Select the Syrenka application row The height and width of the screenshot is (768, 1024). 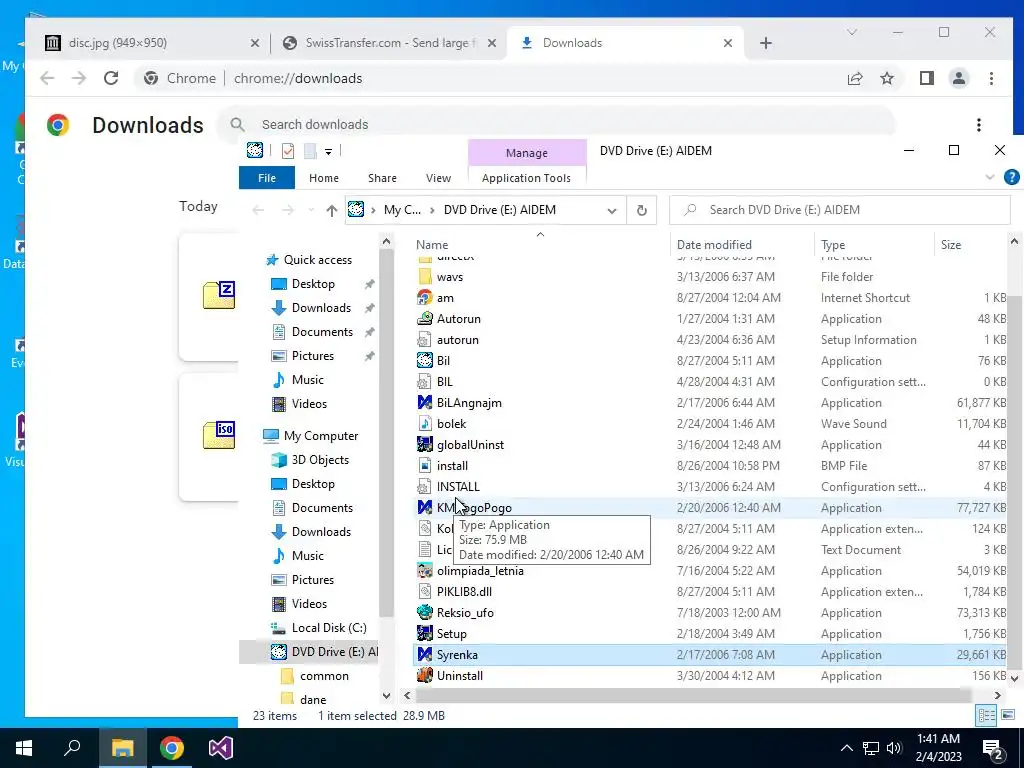(709, 654)
